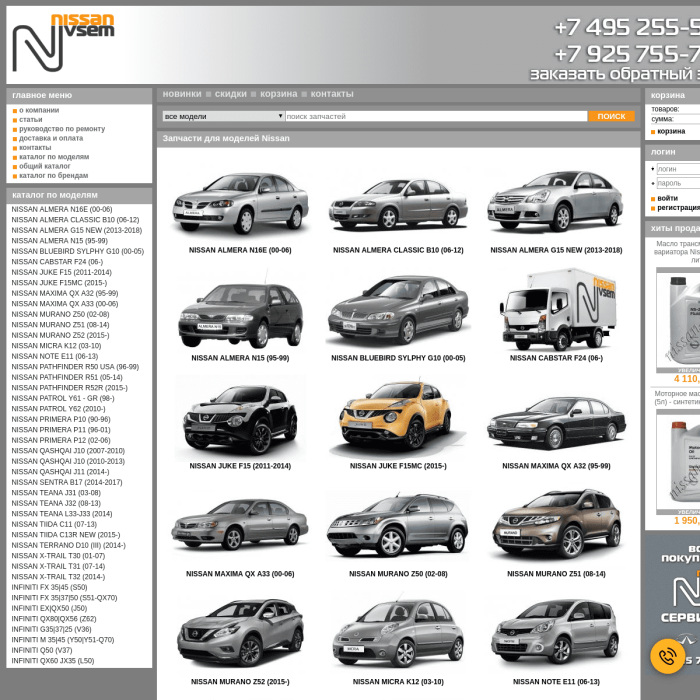Select Nissan Maxima QX A33 car image
This screenshot has width=700, height=700.
pos(240,525)
